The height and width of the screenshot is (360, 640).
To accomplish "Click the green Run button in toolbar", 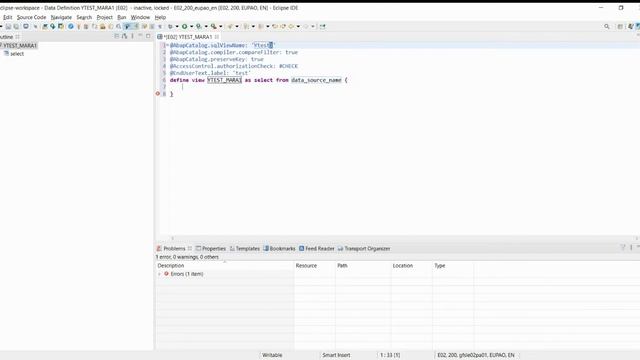I will pyautogui.click(x=184, y=27).
